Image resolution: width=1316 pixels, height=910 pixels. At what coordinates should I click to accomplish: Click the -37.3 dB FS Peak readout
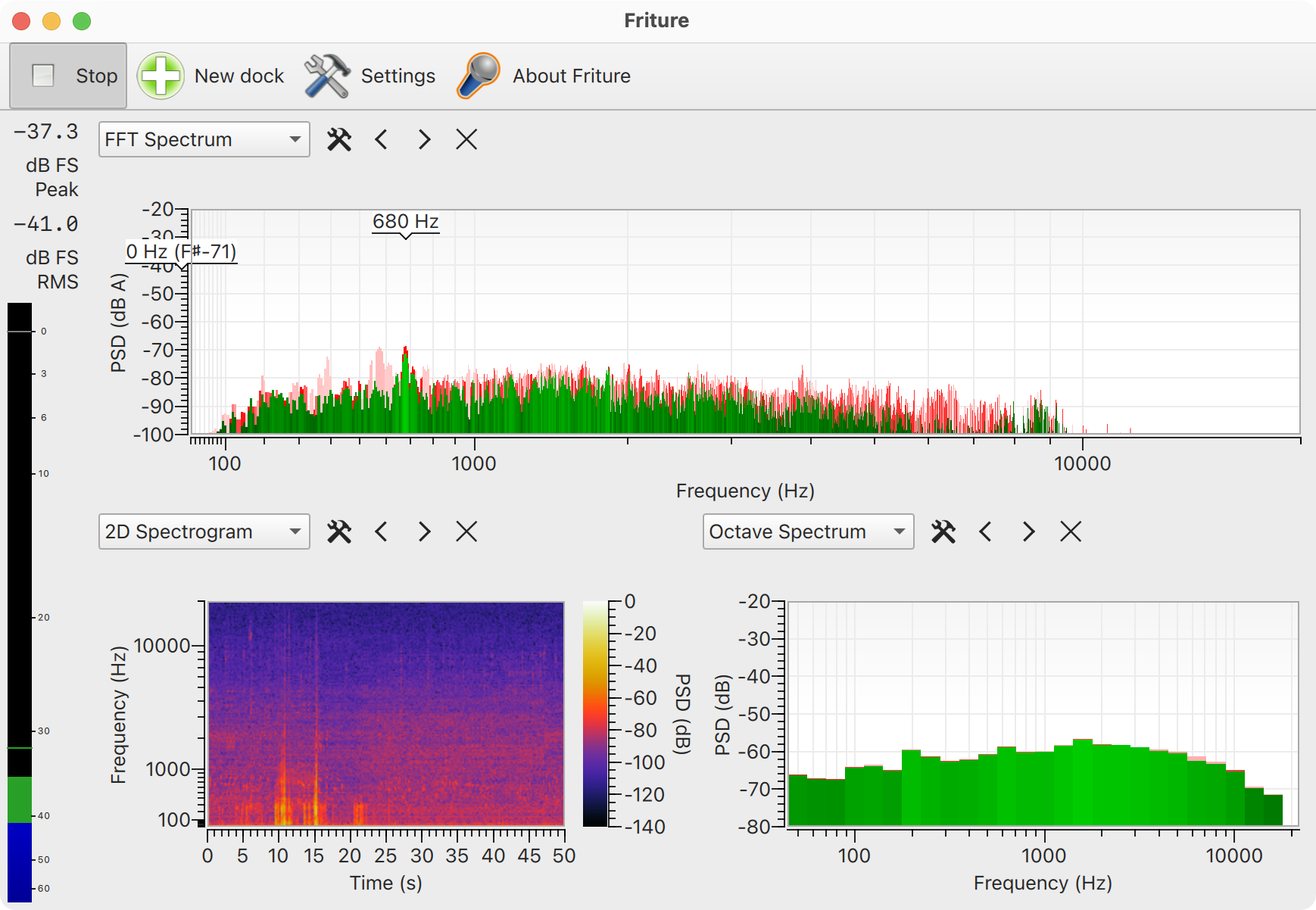coord(46,160)
